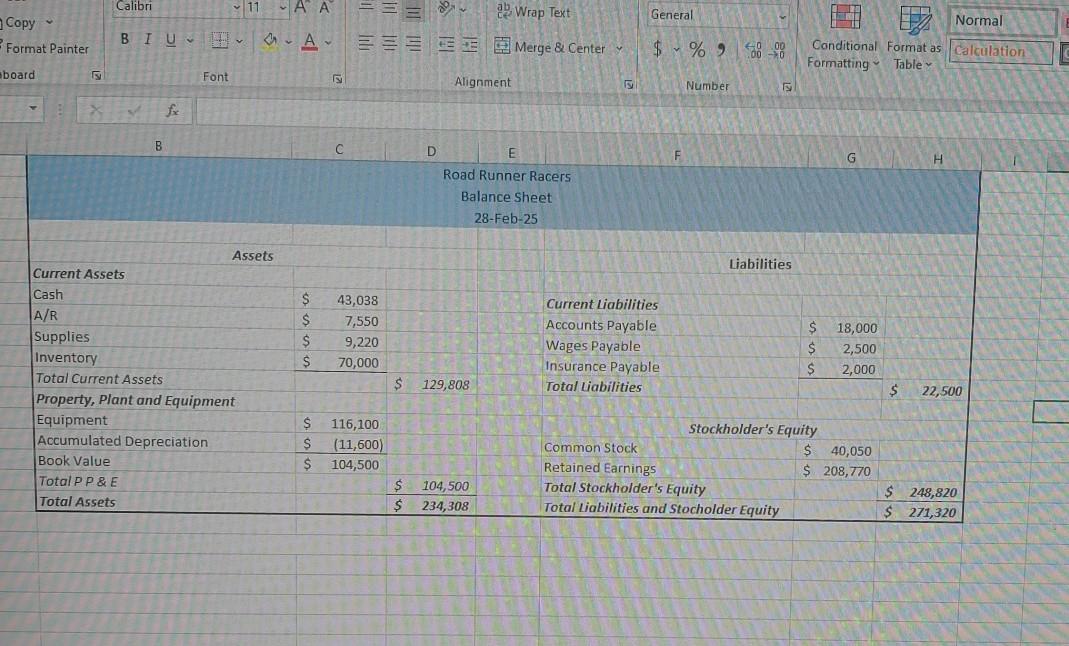Increase decimal places
The height and width of the screenshot is (646, 1069).
coord(754,50)
